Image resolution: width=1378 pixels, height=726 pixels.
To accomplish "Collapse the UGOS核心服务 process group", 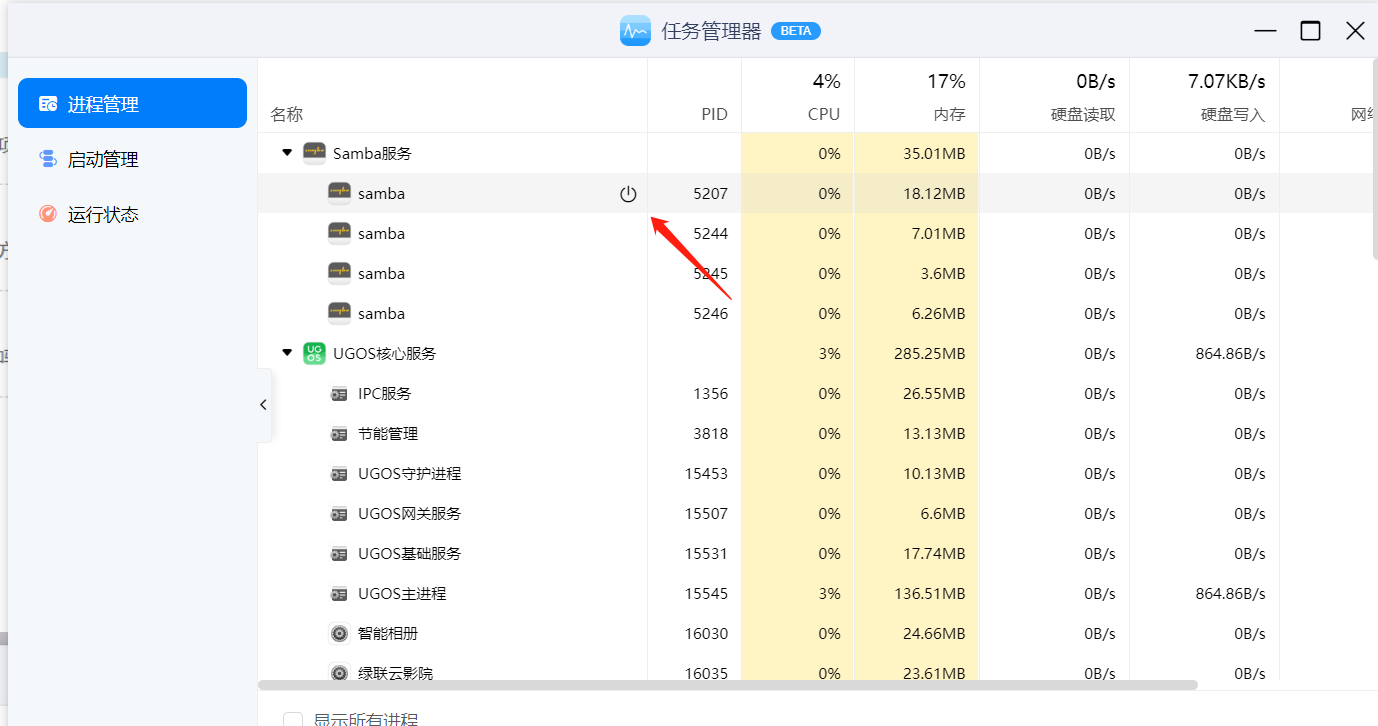I will pyautogui.click(x=287, y=353).
